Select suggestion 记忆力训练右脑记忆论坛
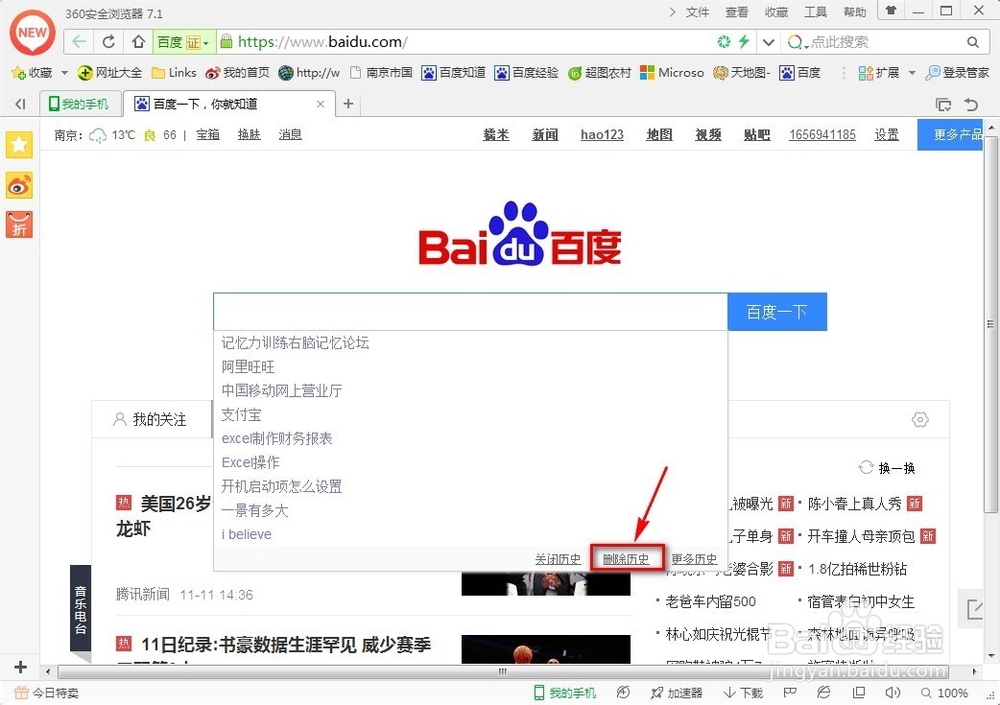This screenshot has width=1000, height=705. tap(295, 343)
